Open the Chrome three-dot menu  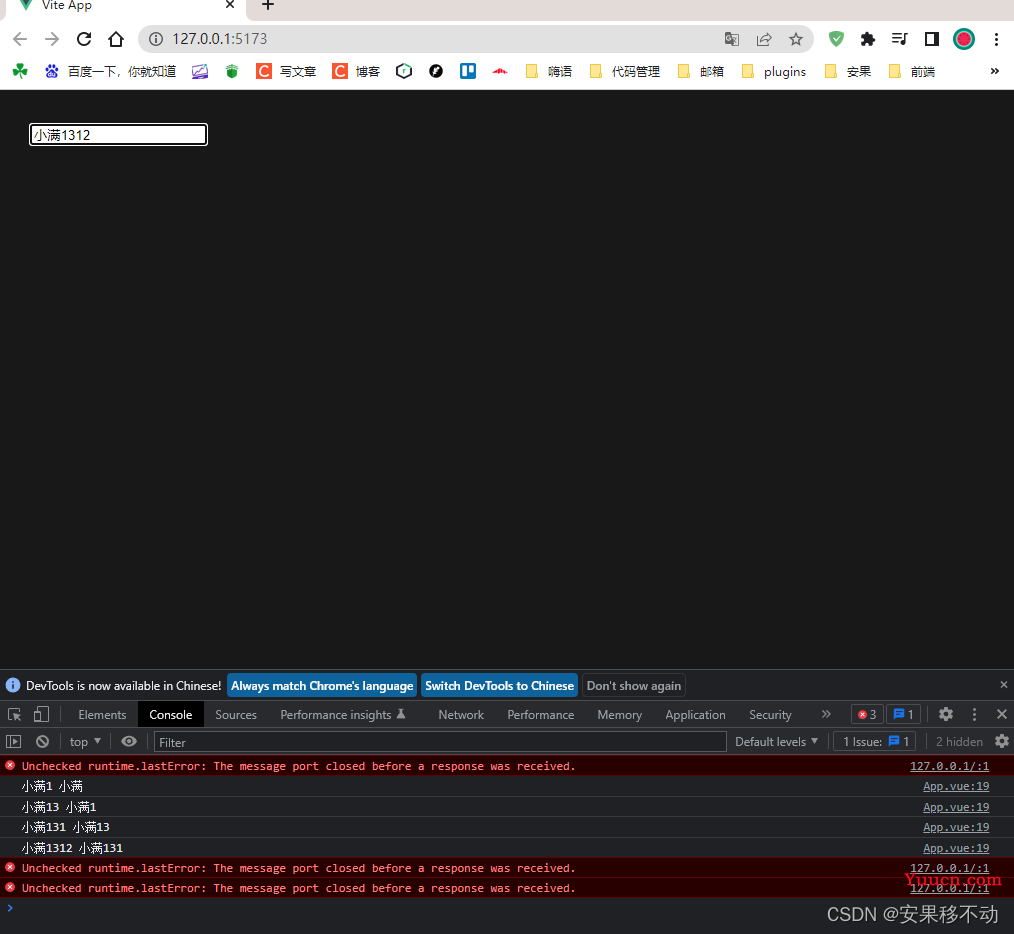996,39
